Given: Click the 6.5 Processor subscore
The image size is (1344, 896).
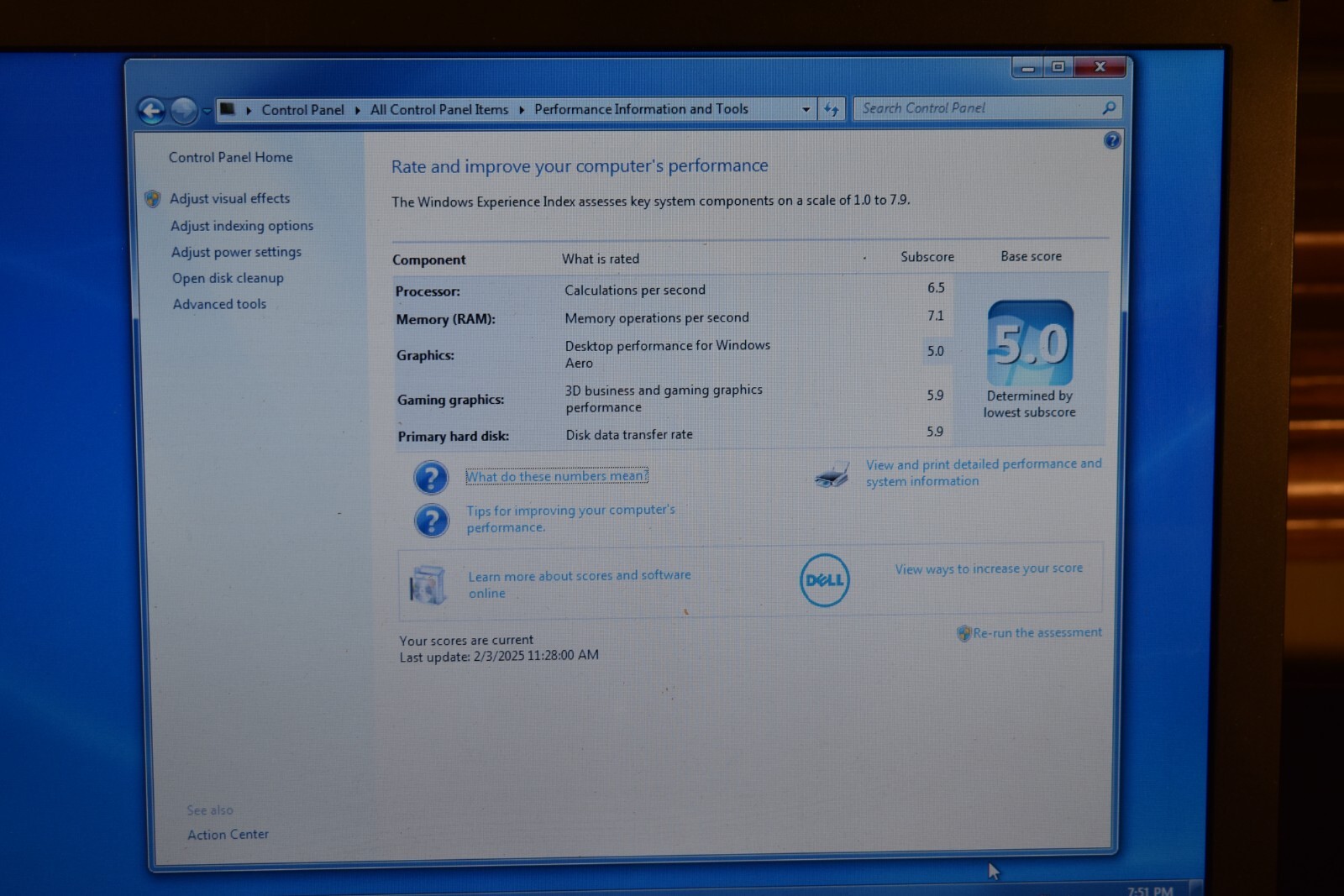Looking at the screenshot, I should tap(936, 288).
